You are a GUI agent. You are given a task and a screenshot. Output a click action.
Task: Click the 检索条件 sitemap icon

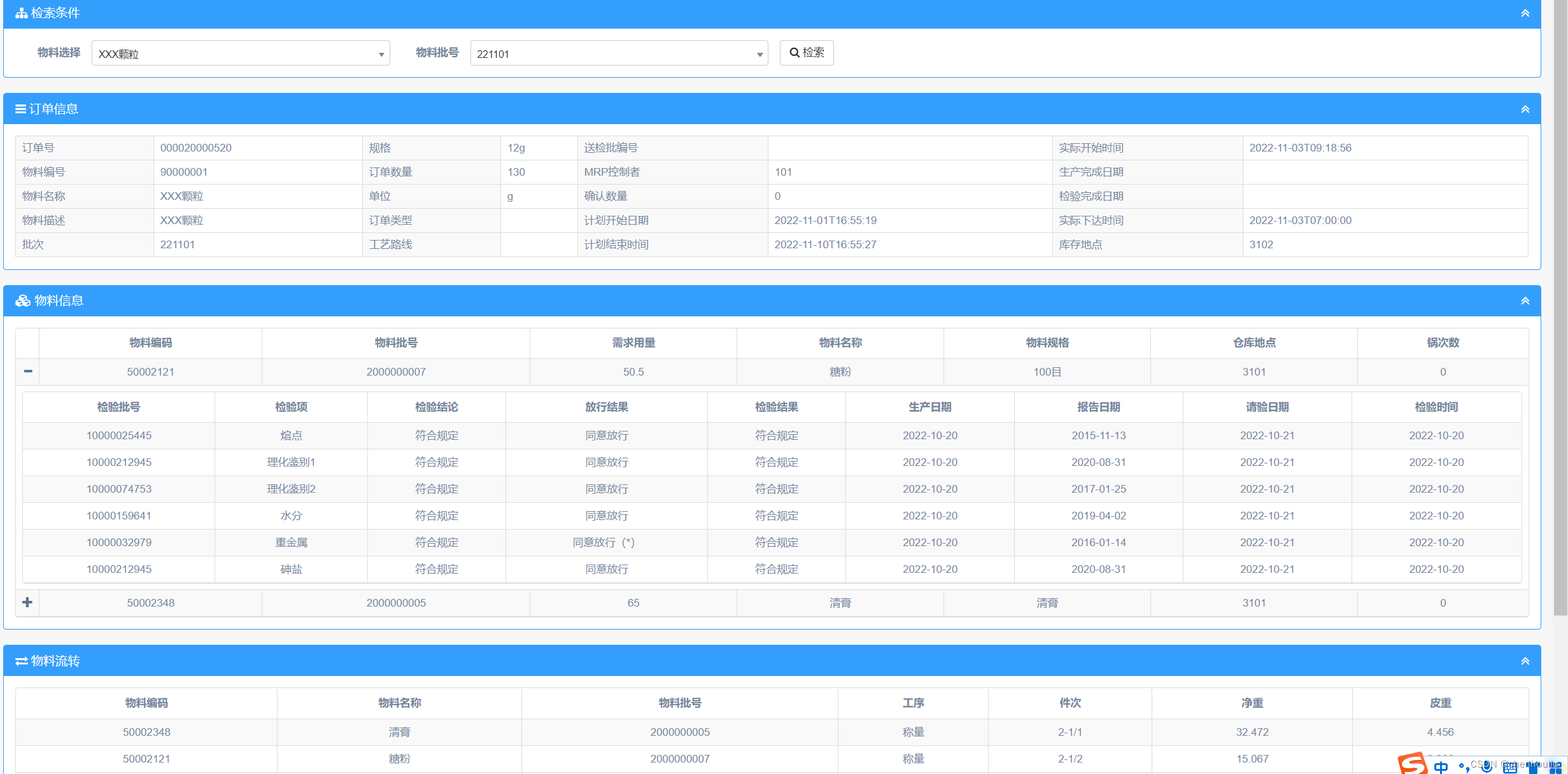point(21,13)
